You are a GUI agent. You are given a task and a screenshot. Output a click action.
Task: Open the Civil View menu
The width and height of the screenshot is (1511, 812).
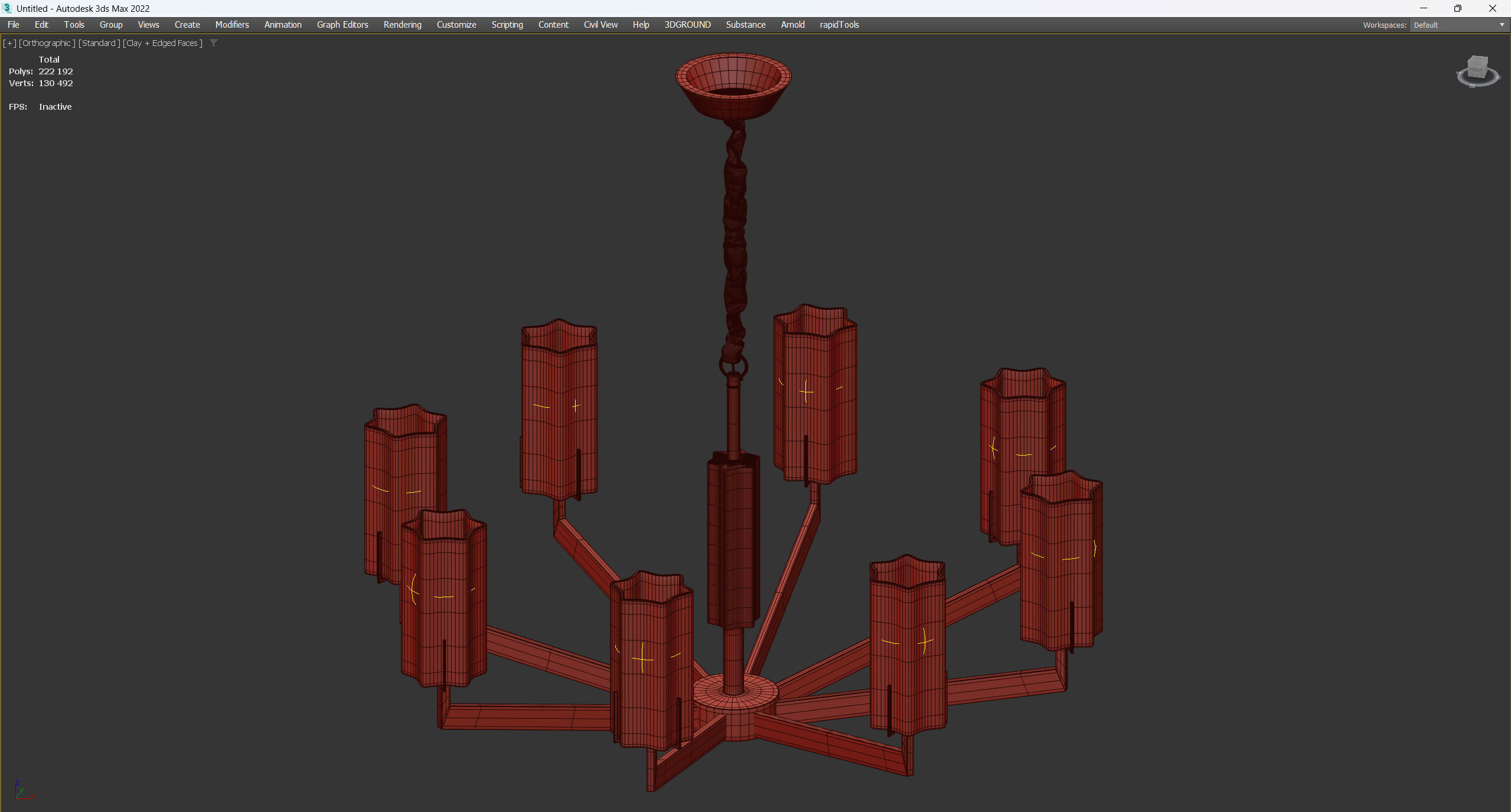pyautogui.click(x=601, y=25)
